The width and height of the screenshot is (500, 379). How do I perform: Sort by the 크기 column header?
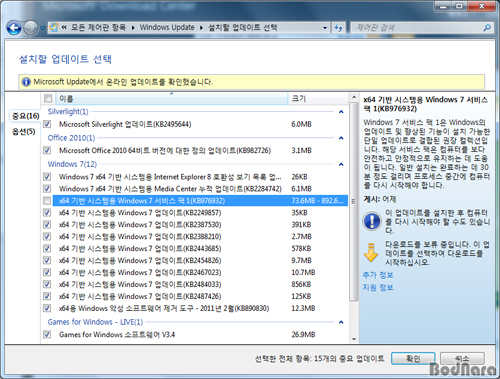[x=318, y=99]
